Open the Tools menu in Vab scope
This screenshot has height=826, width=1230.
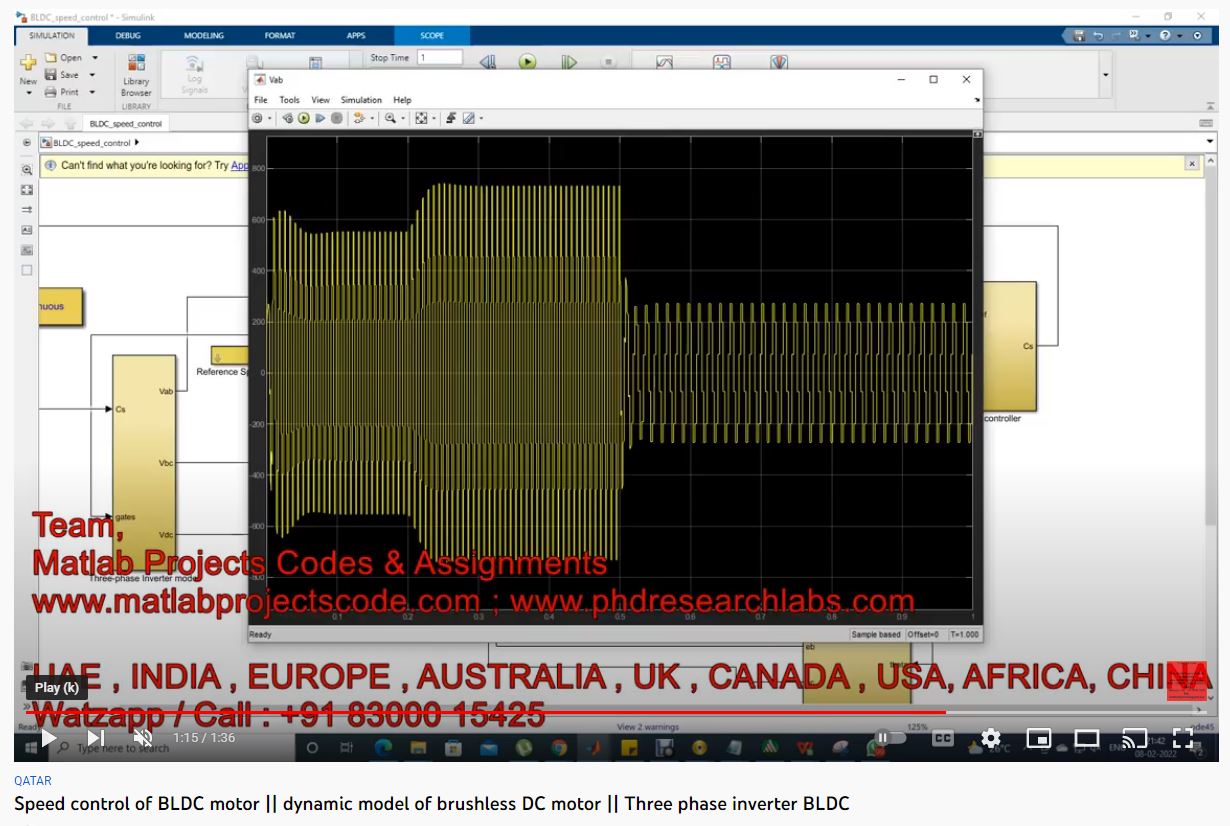[x=289, y=100]
